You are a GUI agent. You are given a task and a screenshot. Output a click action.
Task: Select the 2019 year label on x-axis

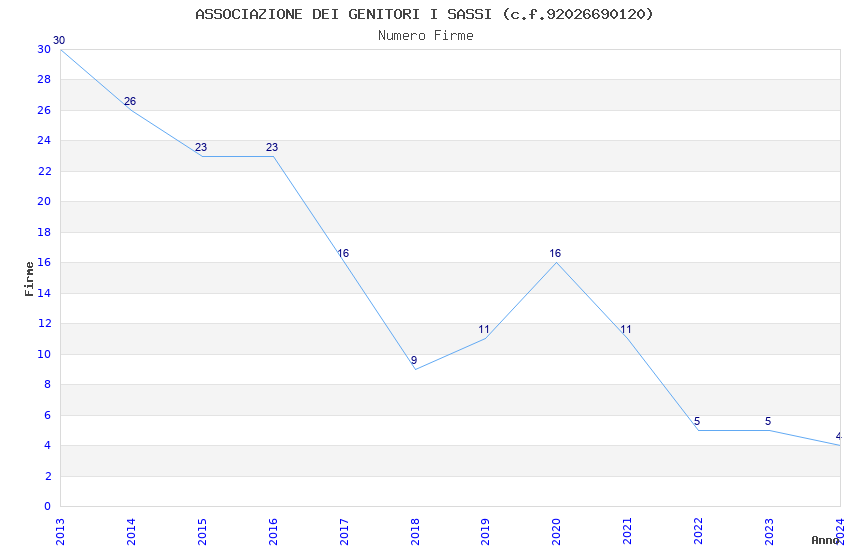pos(486,532)
